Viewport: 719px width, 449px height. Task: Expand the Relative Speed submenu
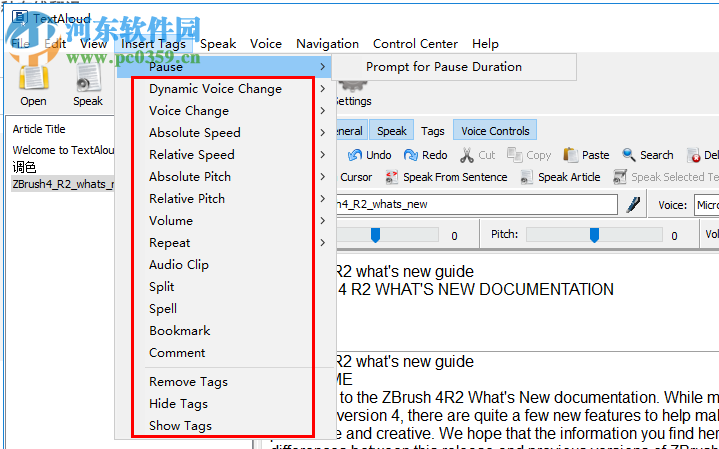click(x=323, y=155)
